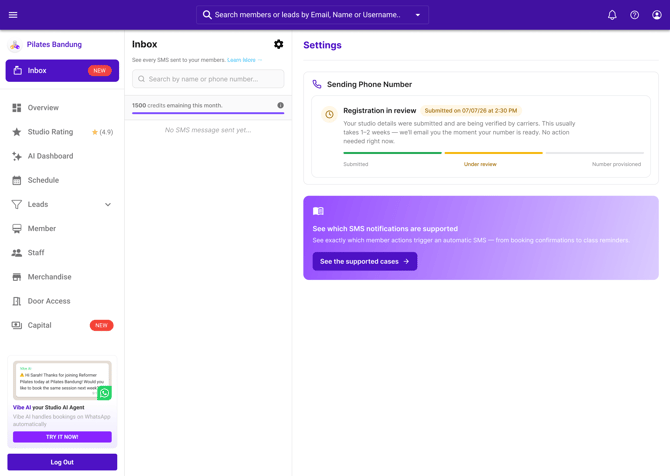This screenshot has height=476, width=670.
Task: Open the hamburger menu icon
Action: point(13,15)
